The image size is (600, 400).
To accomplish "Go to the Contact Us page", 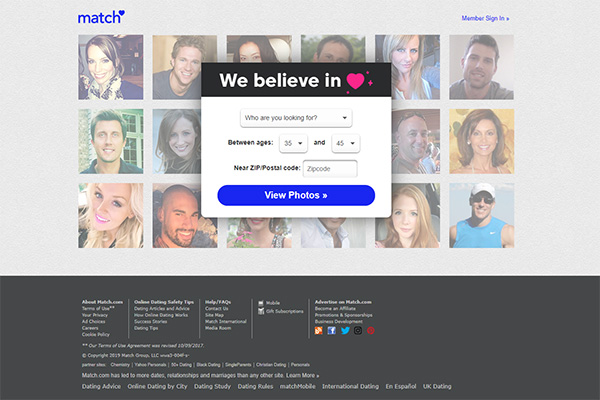I will pos(217,309).
